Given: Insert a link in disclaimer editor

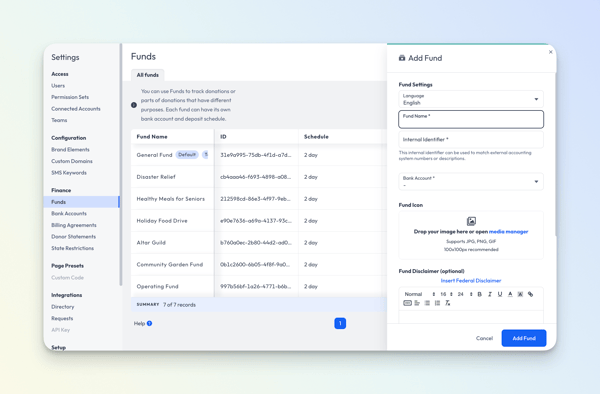Looking at the screenshot, I should pyautogui.click(x=530, y=294).
